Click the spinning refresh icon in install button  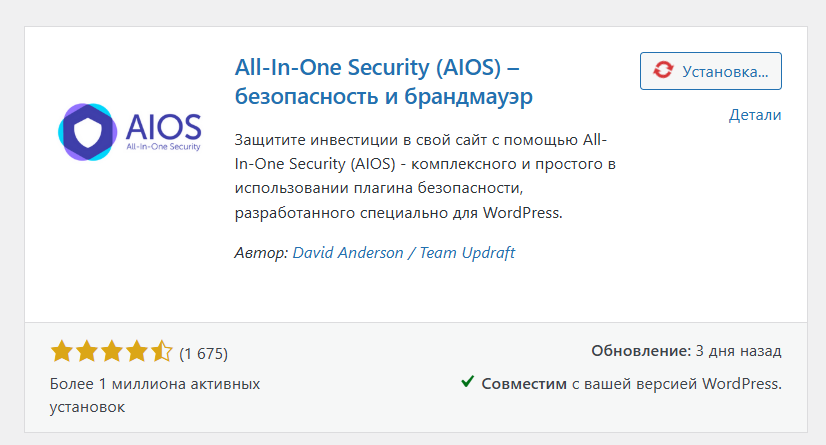(x=662, y=71)
